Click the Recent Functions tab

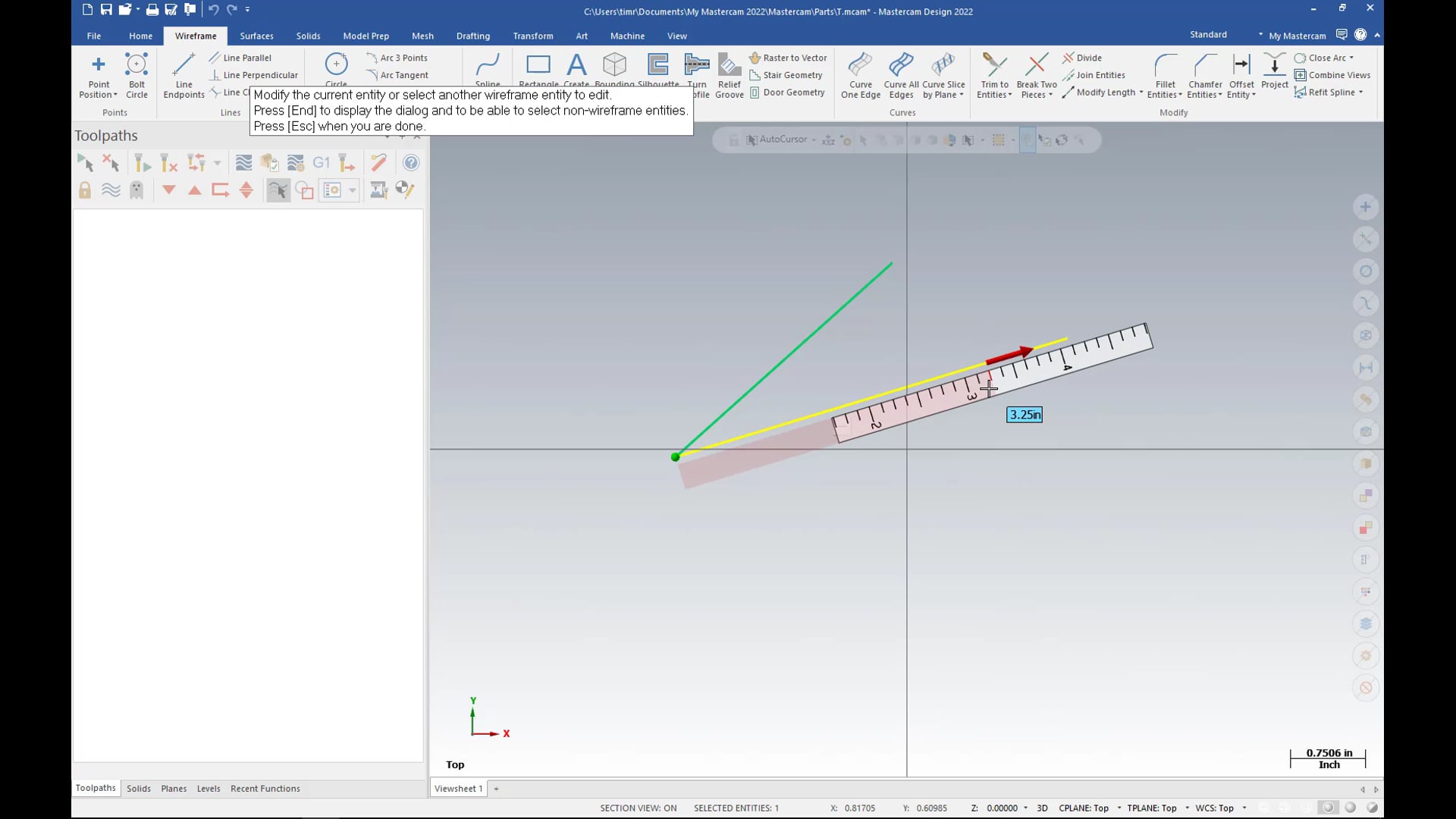(265, 788)
